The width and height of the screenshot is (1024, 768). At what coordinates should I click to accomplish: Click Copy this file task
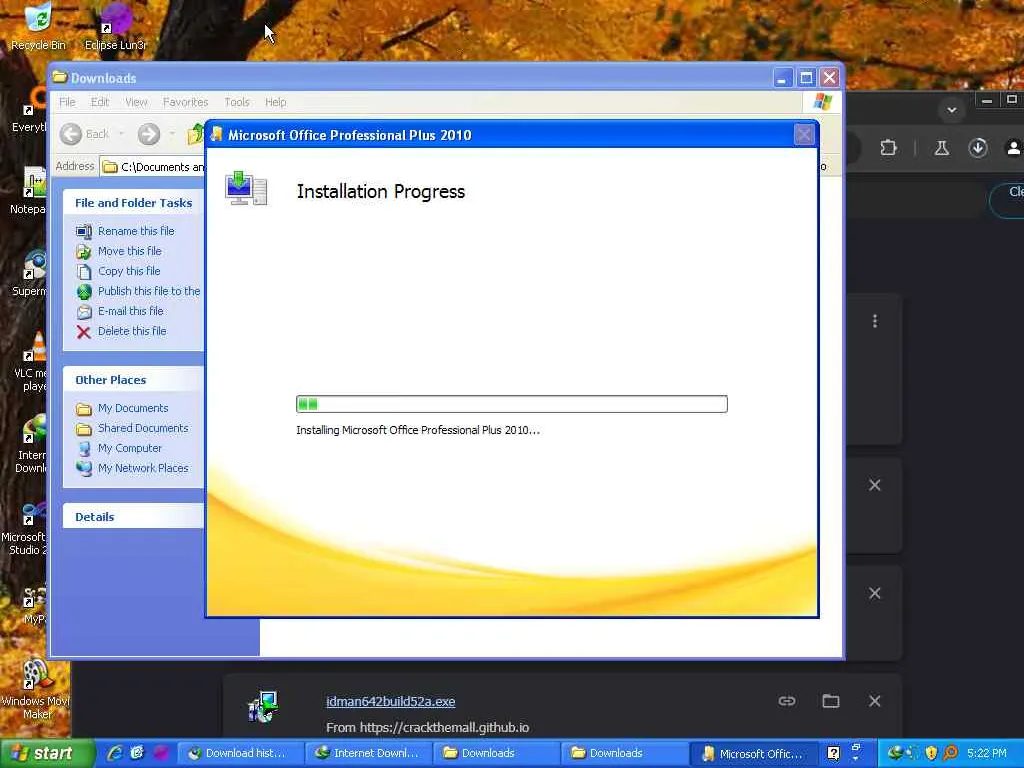129,271
